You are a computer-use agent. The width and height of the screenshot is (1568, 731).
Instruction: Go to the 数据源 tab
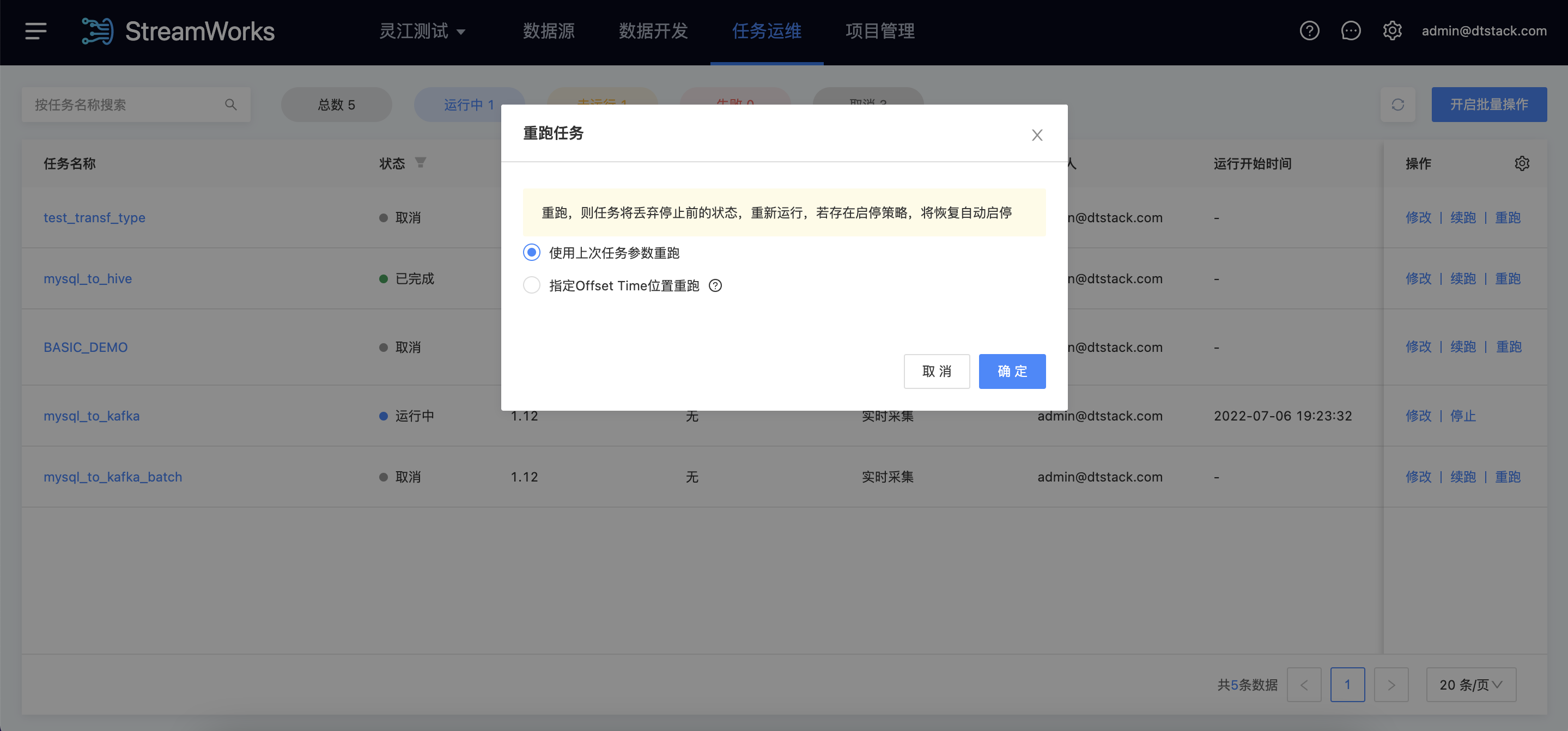click(549, 31)
